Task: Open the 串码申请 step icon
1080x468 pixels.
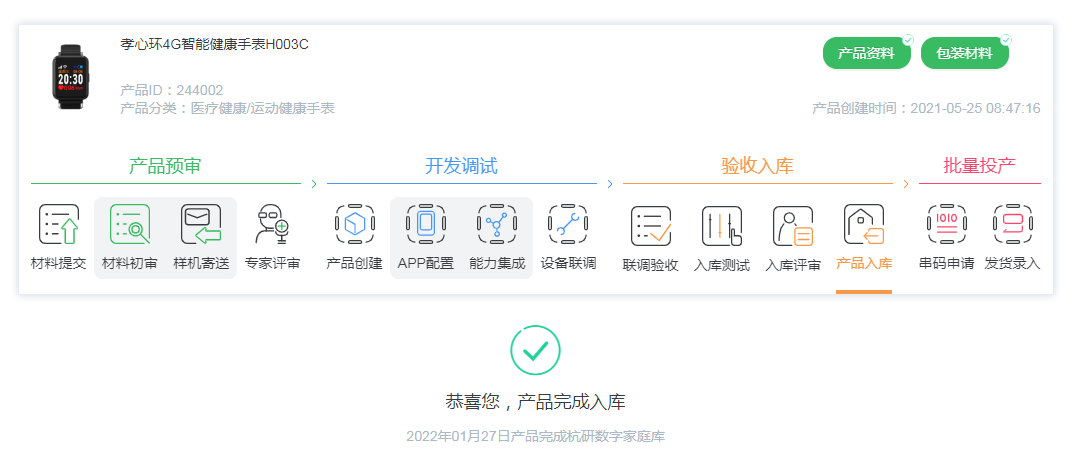Action: pyautogui.click(x=946, y=224)
